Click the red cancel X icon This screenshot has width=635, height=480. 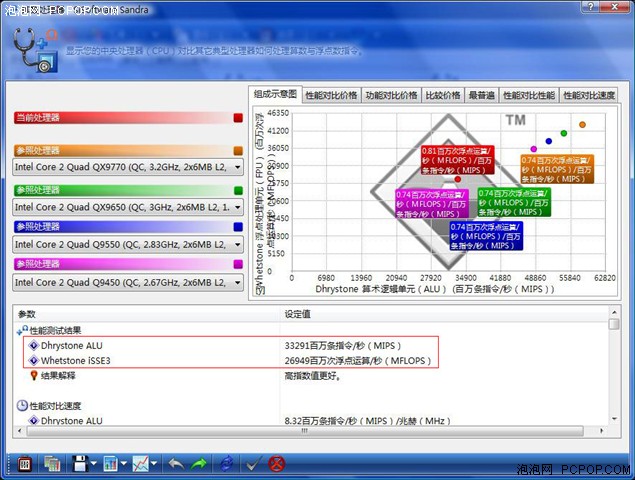click(277, 464)
